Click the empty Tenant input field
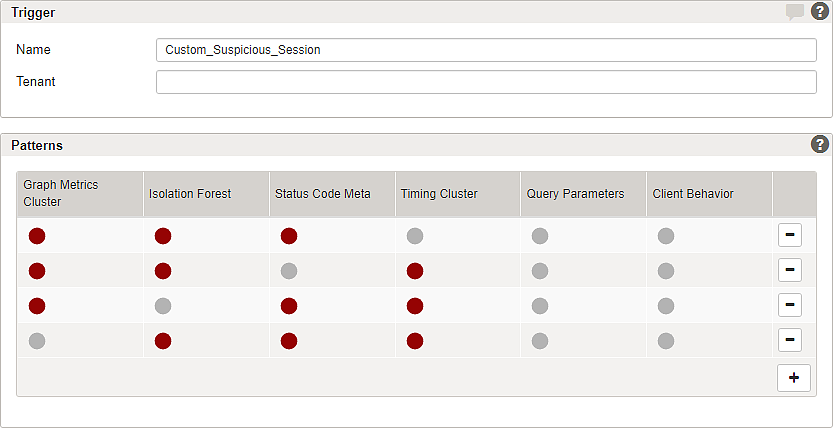Screen dimensions: 833x428 [x=486, y=82]
